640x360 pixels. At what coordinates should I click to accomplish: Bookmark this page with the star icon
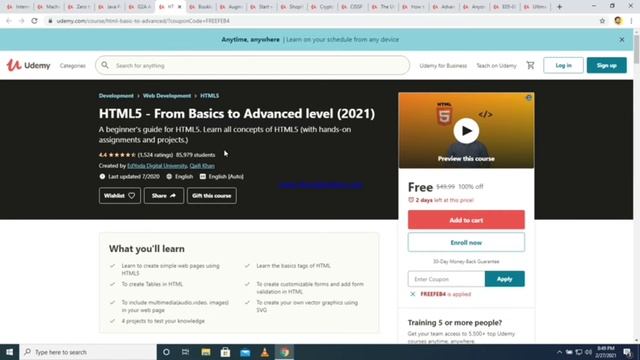[x=602, y=21]
